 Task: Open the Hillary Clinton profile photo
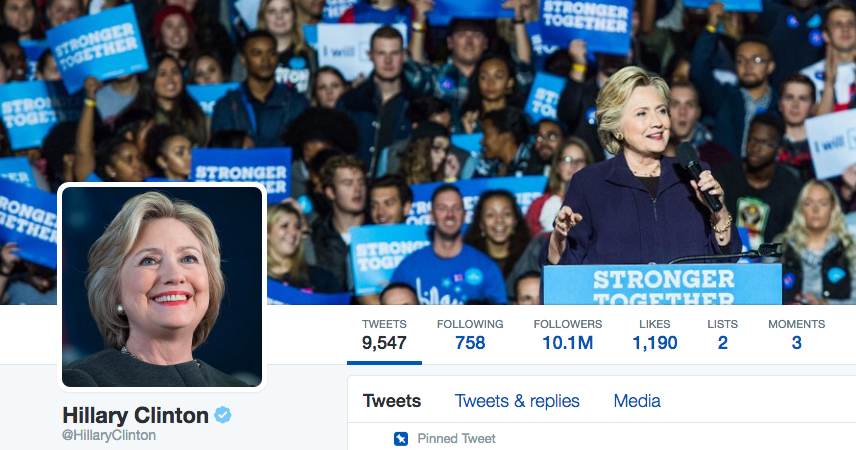tap(162, 287)
